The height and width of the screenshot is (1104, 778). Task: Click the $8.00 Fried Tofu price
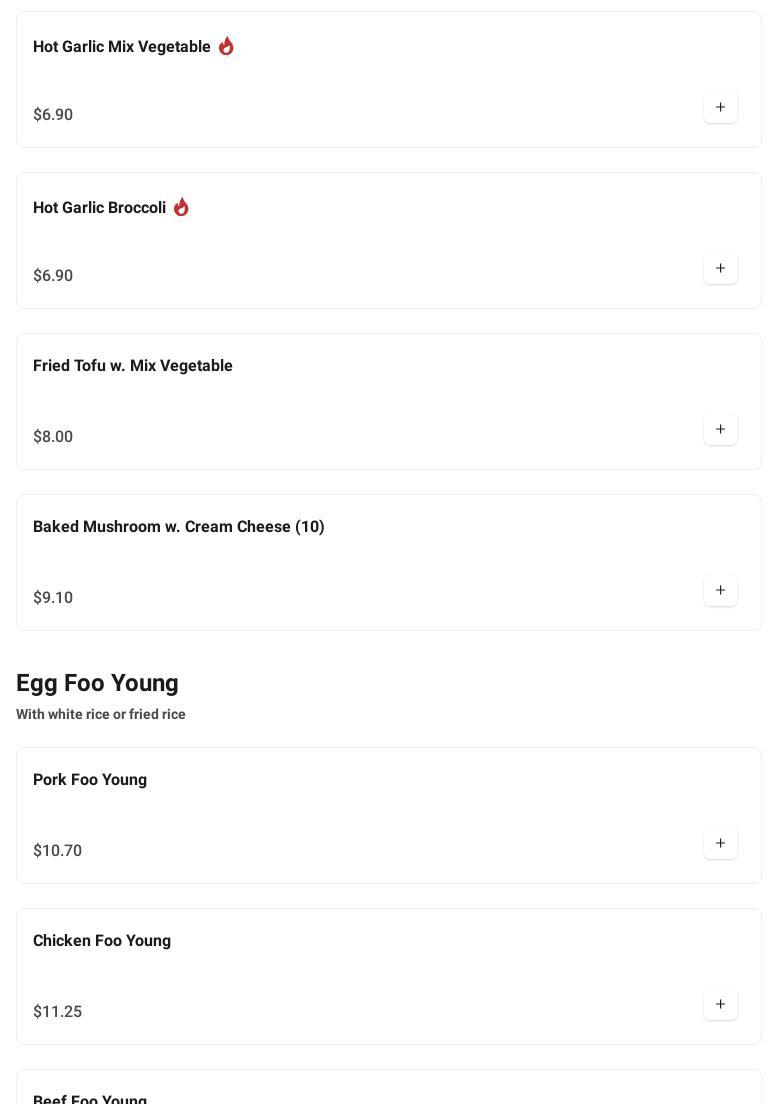point(53,437)
